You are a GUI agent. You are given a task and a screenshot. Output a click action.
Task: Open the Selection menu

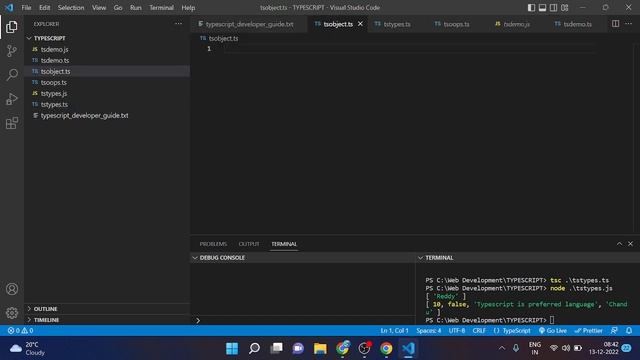[x=71, y=7]
